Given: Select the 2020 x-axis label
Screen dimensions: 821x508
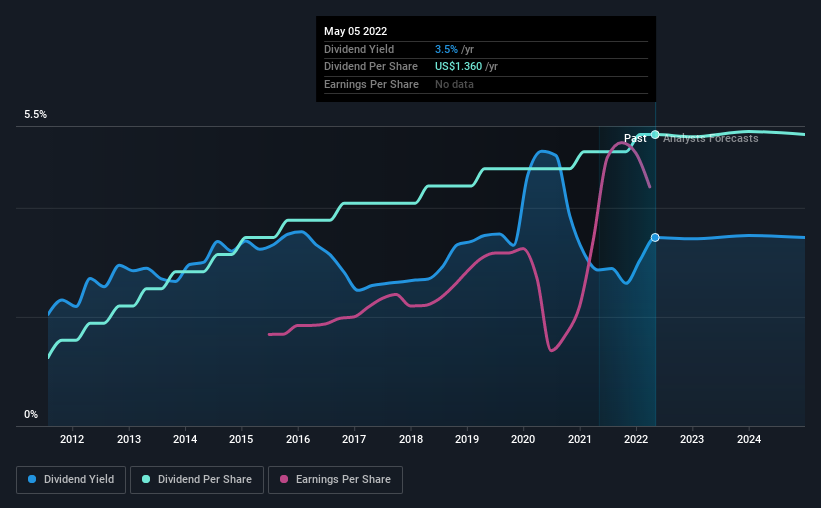Looking at the screenshot, I should click(x=523, y=439).
